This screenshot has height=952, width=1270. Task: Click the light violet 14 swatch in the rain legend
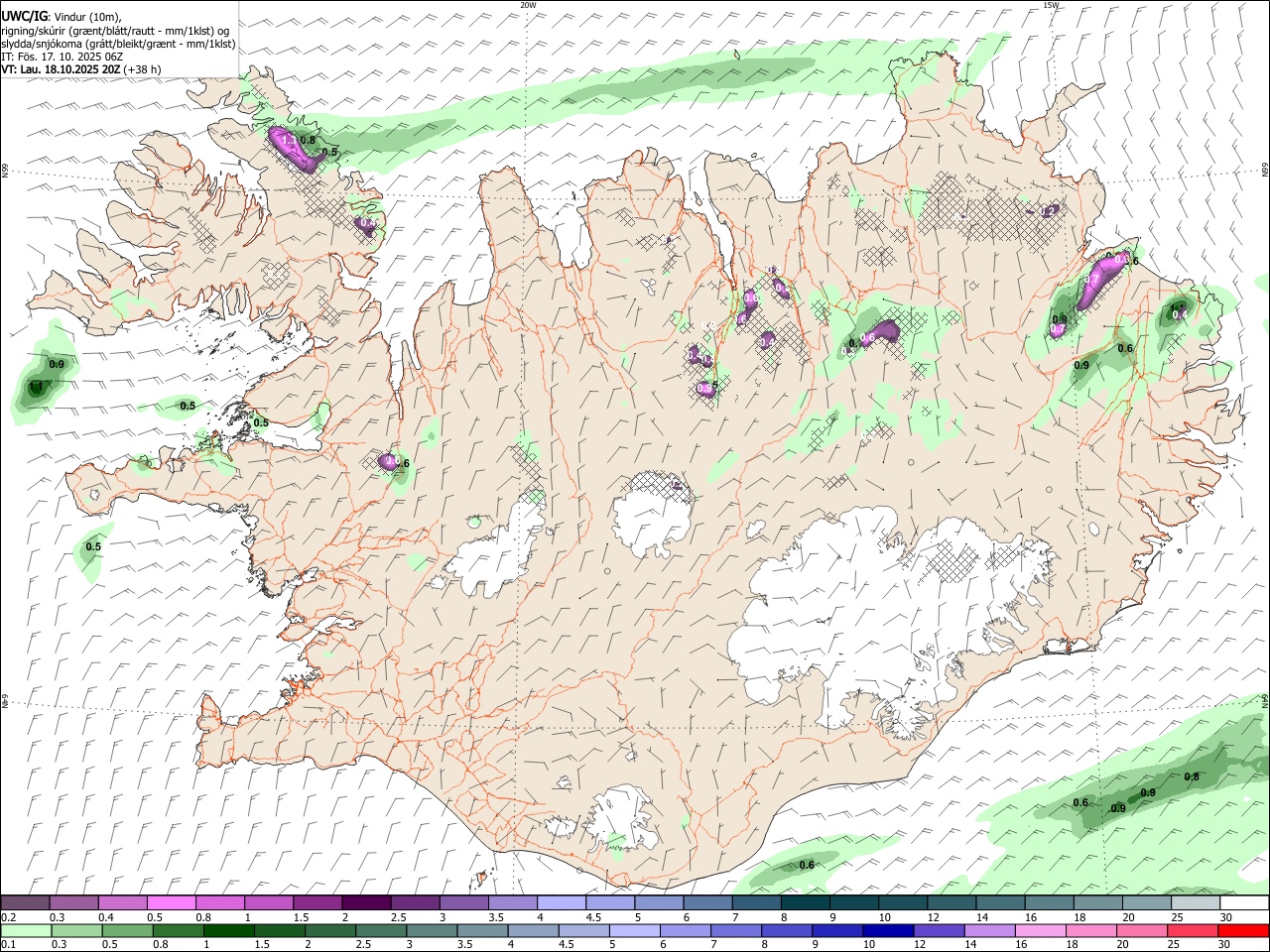pyautogui.click(x=989, y=930)
